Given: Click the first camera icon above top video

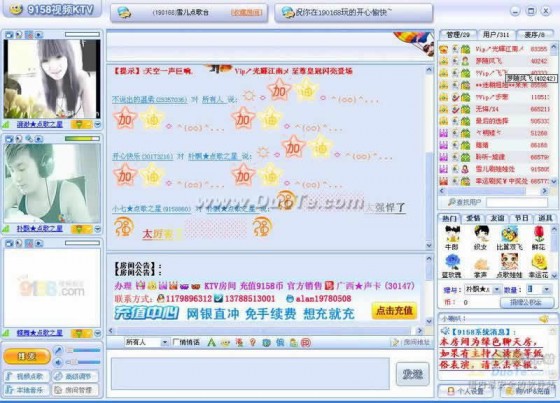Looking at the screenshot, I should [9, 35].
